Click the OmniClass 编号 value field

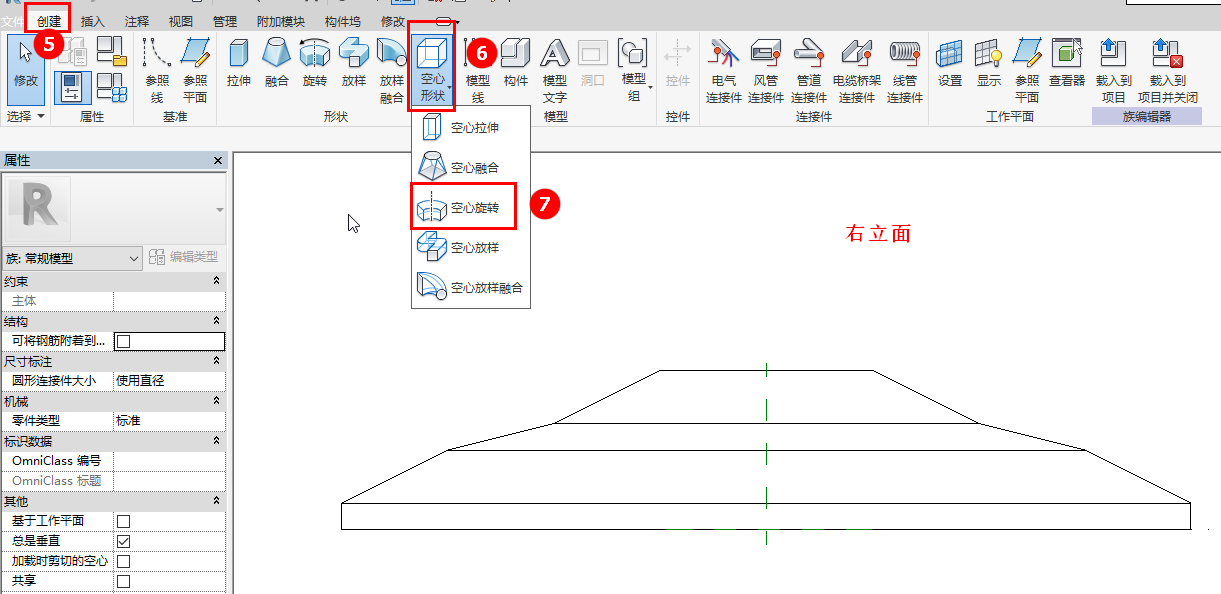click(x=170, y=461)
